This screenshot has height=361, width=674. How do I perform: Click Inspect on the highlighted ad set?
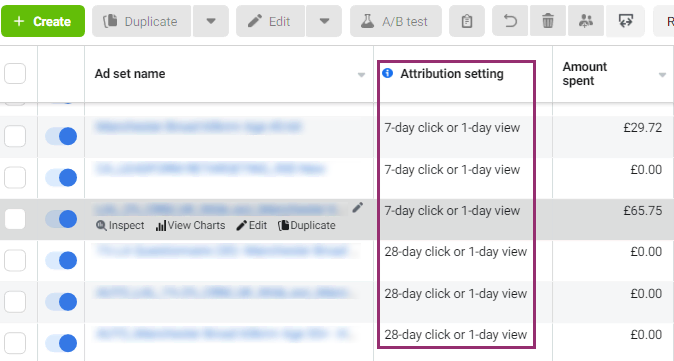tap(120, 225)
